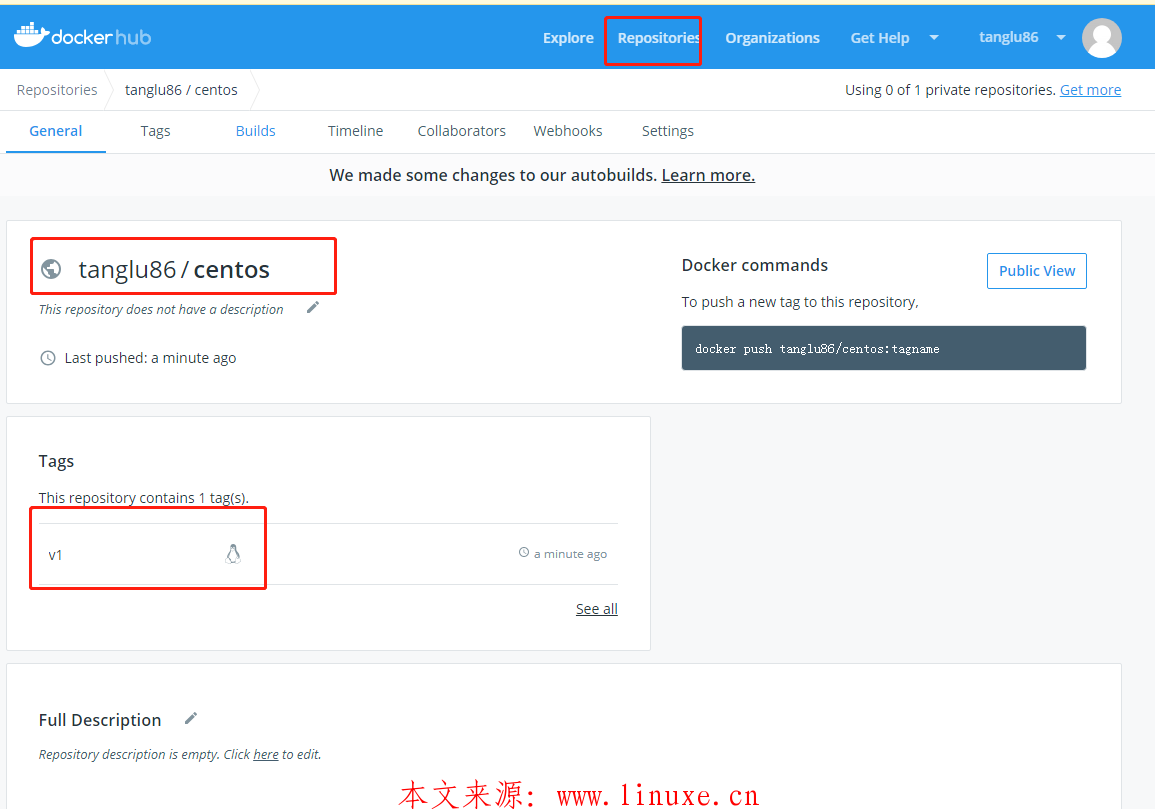Open Organizations in the top navigation
1155x809 pixels.
click(772, 38)
